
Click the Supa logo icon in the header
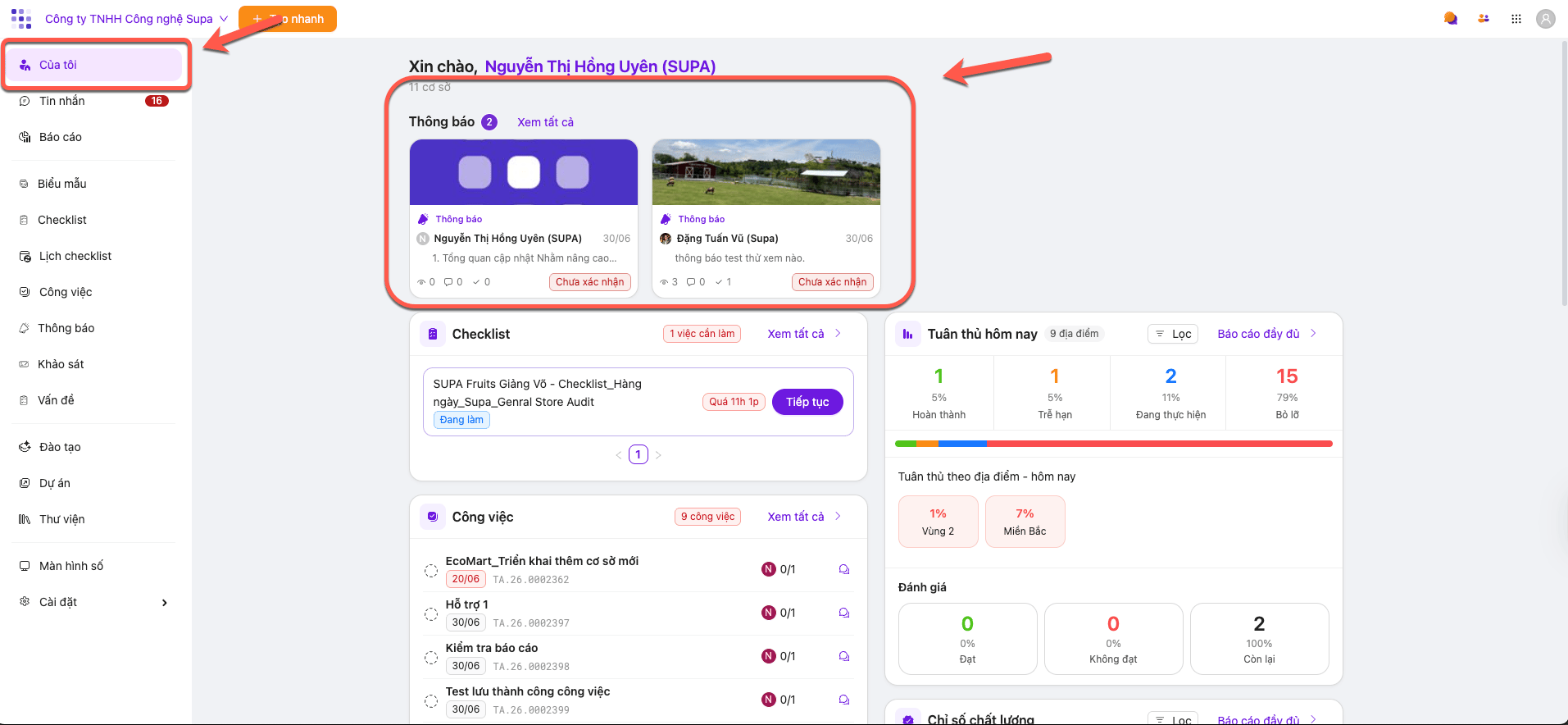(21, 19)
